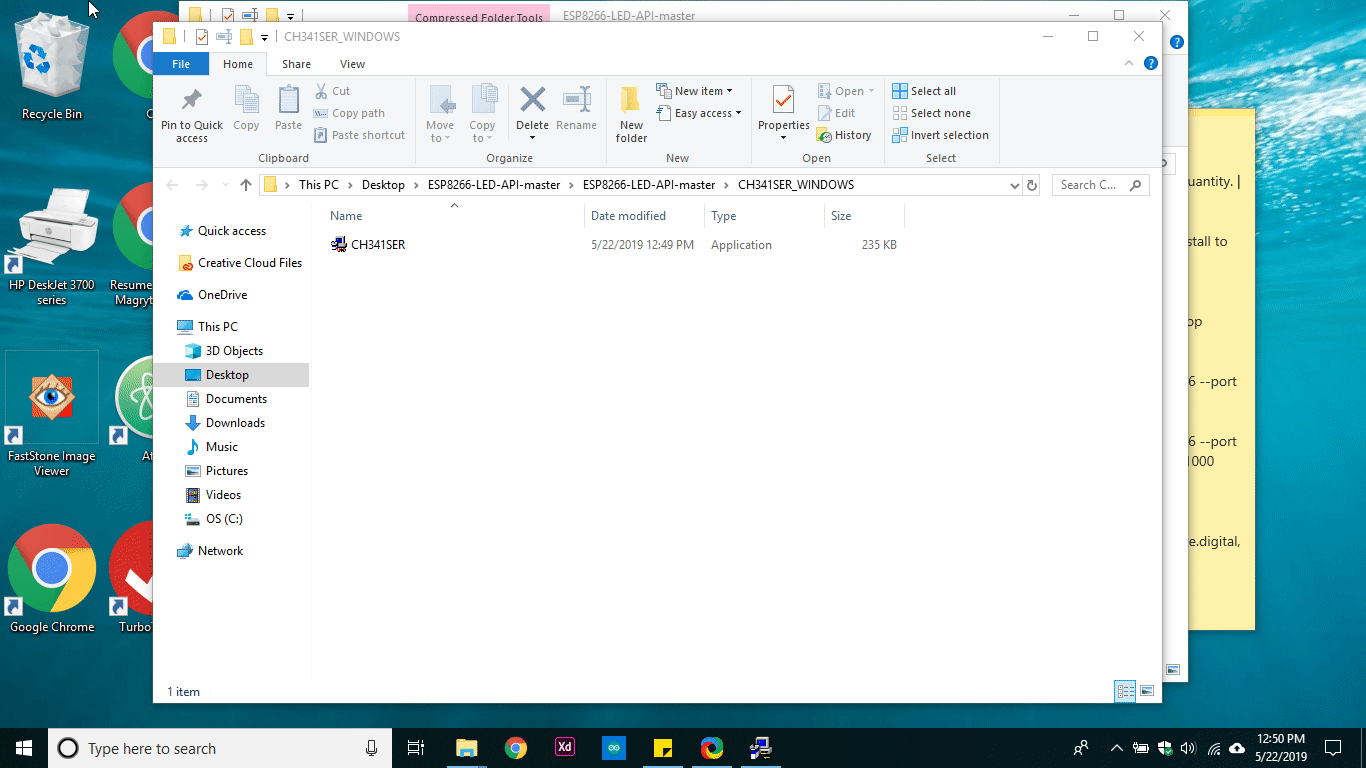Click the Rename icon in Organize group
This screenshot has width=1366, height=768.
(x=576, y=108)
